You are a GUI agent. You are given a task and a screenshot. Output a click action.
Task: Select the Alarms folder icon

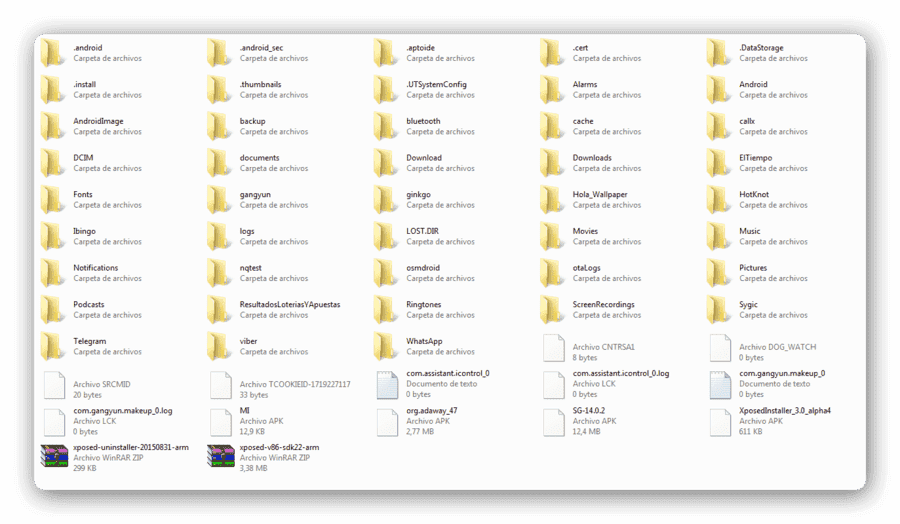pos(552,90)
